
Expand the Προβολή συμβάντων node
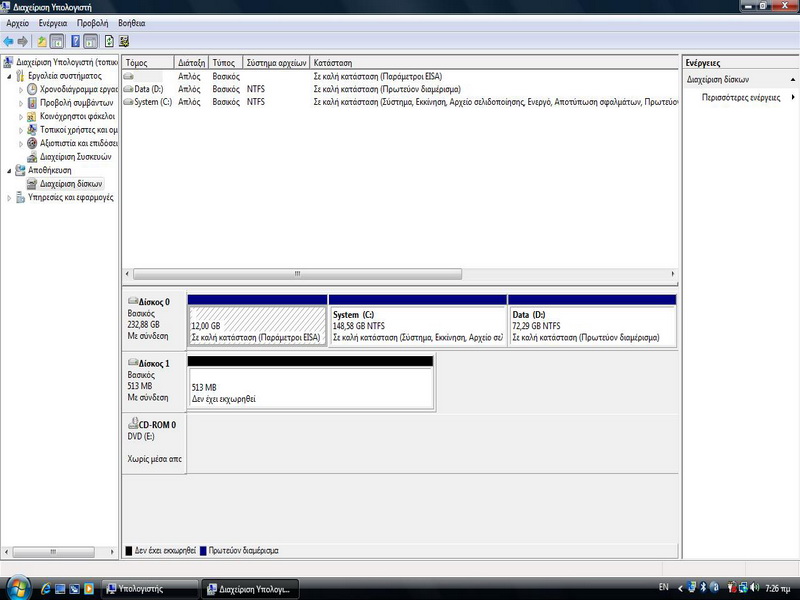click(21, 103)
